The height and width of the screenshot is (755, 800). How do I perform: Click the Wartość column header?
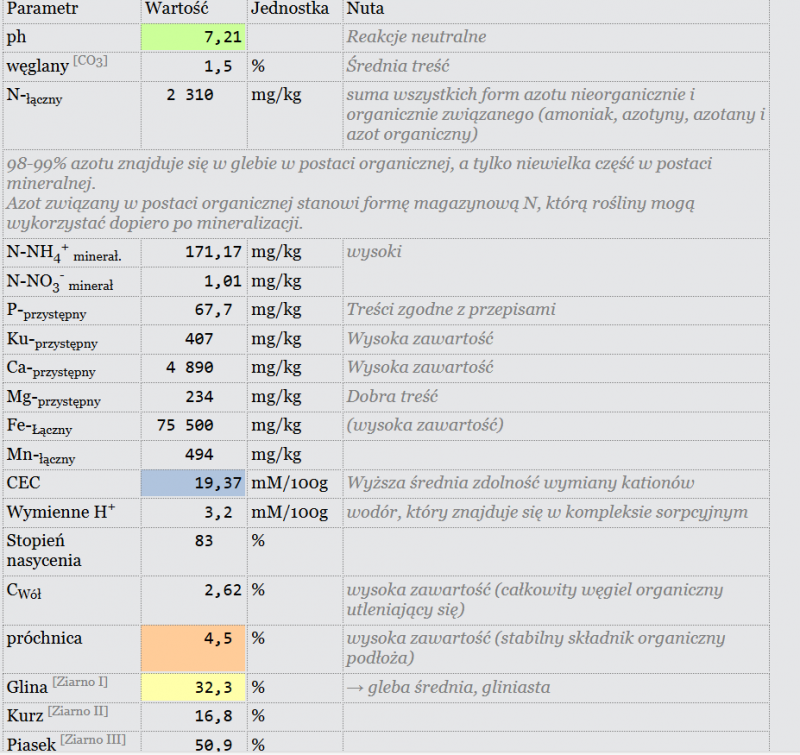[177, 9]
